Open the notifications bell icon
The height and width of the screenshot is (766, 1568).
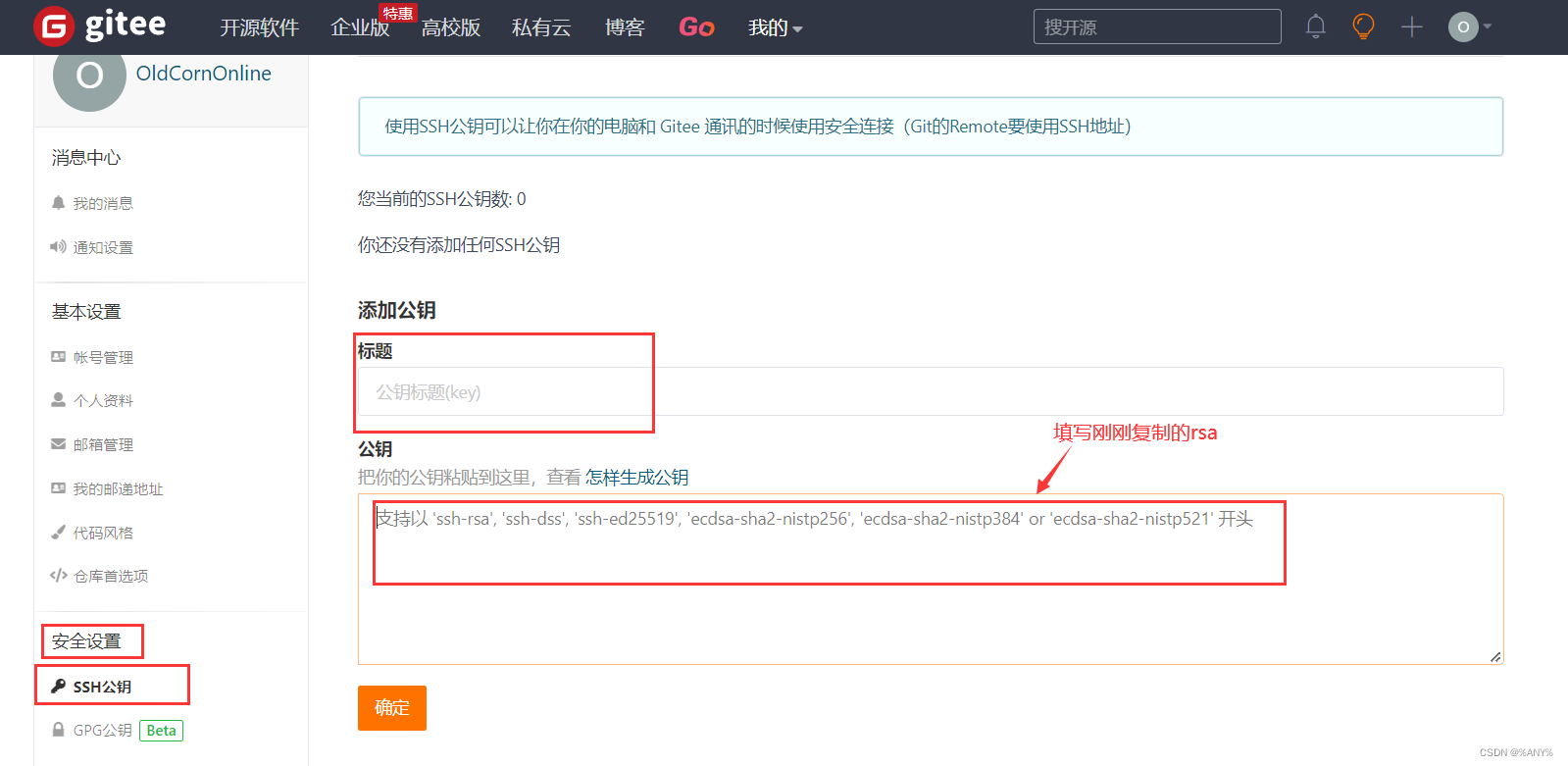(1315, 26)
